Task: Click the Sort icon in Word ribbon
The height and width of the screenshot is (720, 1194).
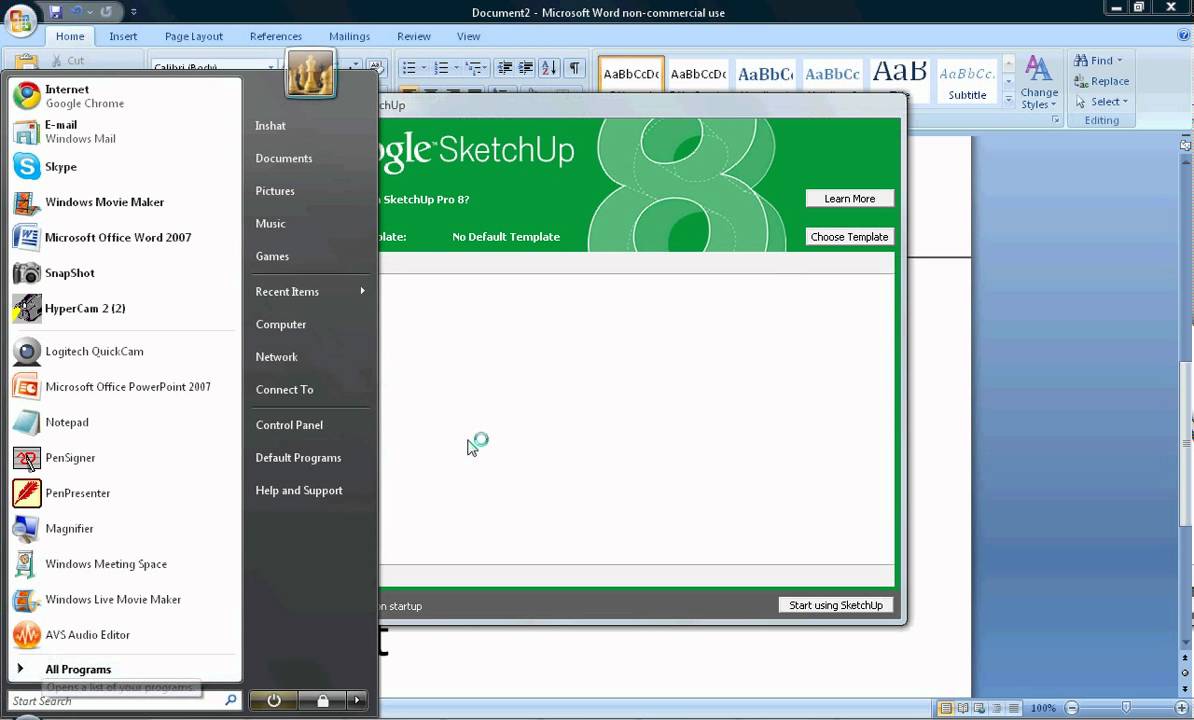Action: click(x=549, y=68)
